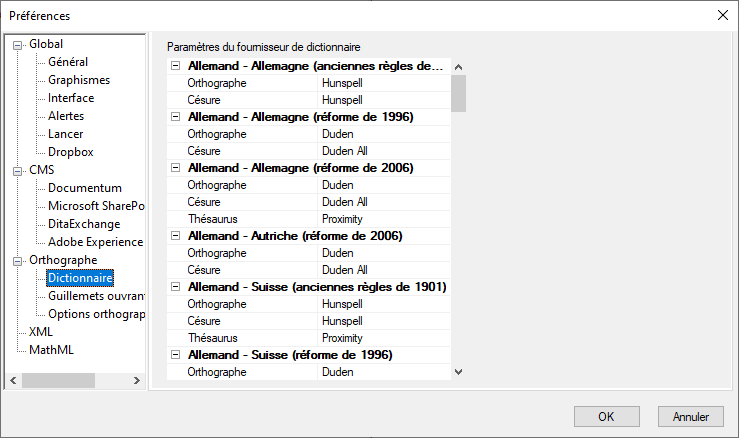Click Proximity value for Allemagne 2006 Thésaurus
Image resolution: width=739 pixels, height=438 pixels.
[x=342, y=219]
